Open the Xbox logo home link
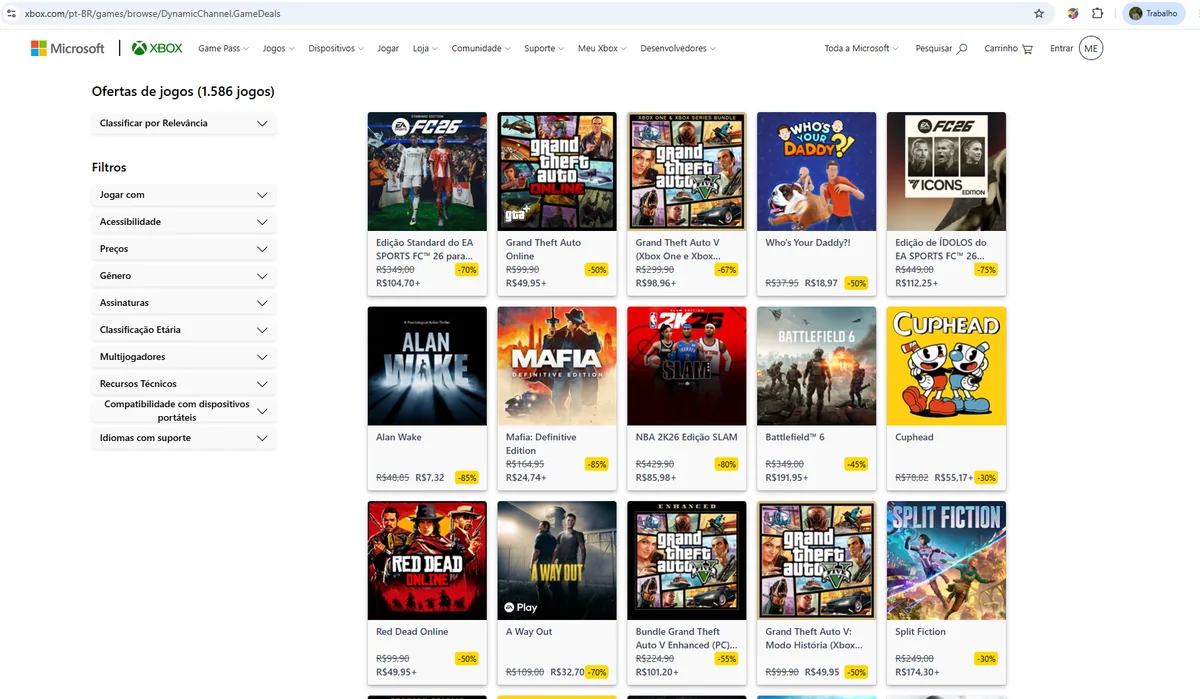 pyautogui.click(x=157, y=48)
